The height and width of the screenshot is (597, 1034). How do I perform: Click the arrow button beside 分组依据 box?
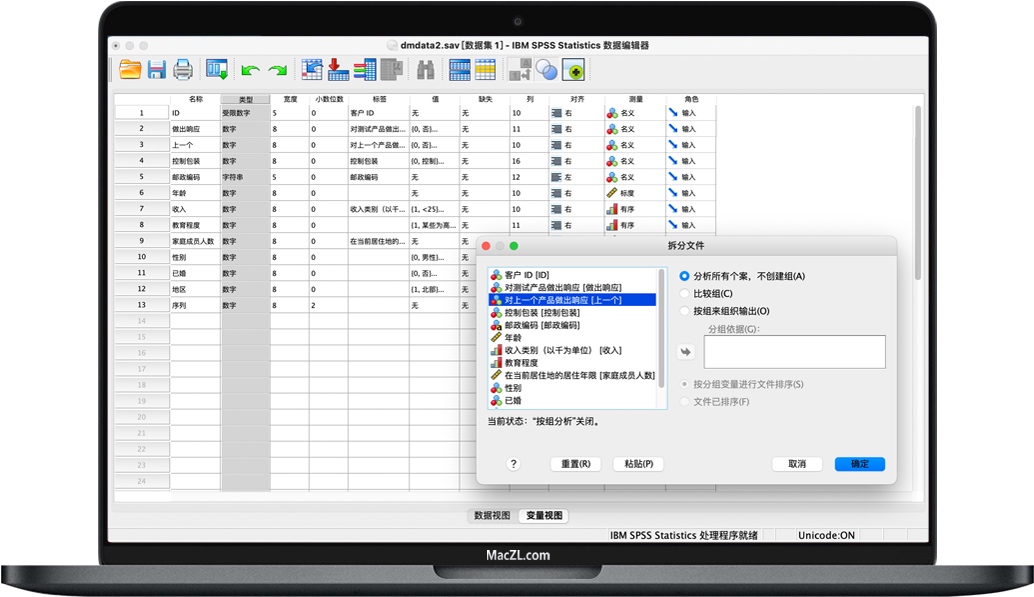[686, 351]
